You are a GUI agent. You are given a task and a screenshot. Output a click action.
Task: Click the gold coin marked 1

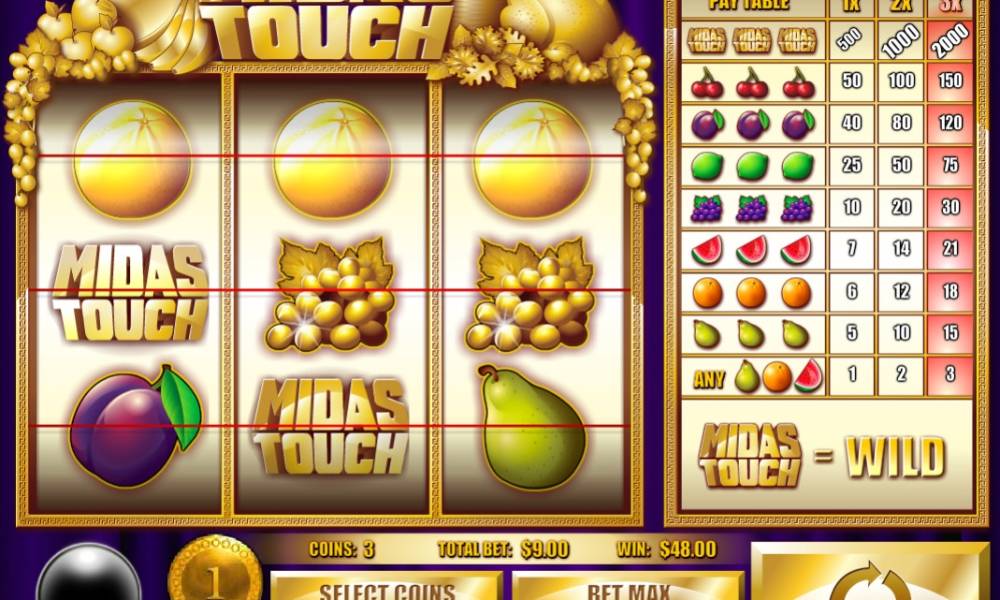(x=215, y=569)
